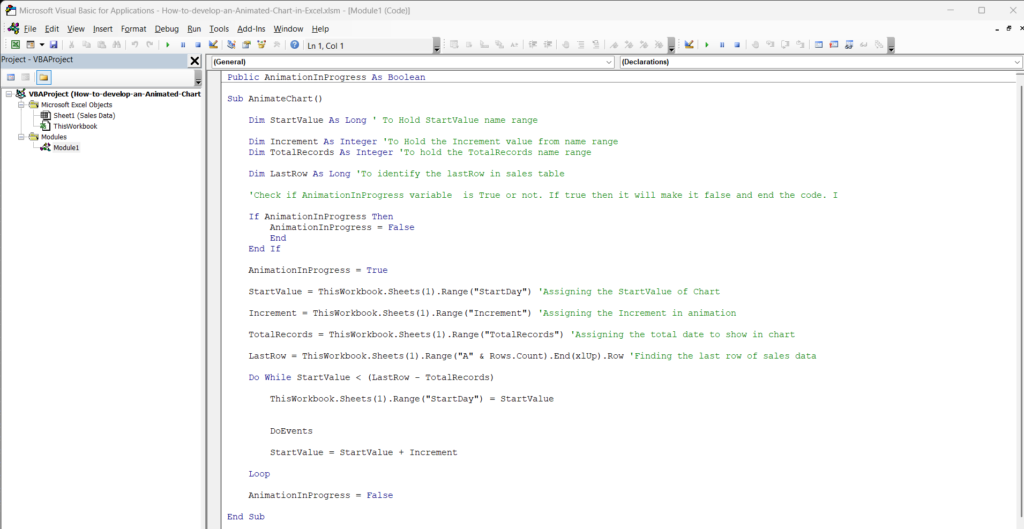This screenshot has height=529, width=1024.
Task: Toggle Bookmark flag icon in Edit toolbar
Action: 614,45
